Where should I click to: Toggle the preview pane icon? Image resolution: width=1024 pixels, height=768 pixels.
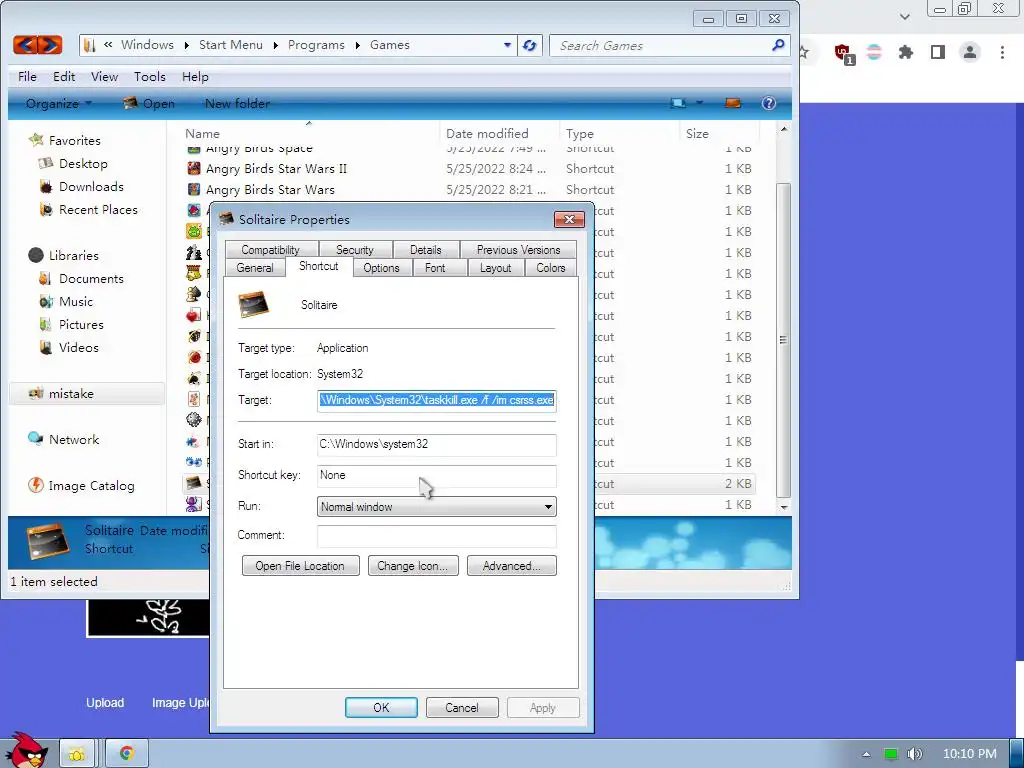point(733,103)
